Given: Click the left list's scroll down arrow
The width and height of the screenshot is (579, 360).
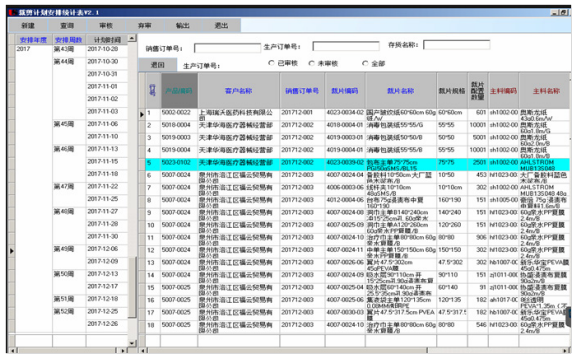Looking at the screenshot, I should click(x=132, y=343).
